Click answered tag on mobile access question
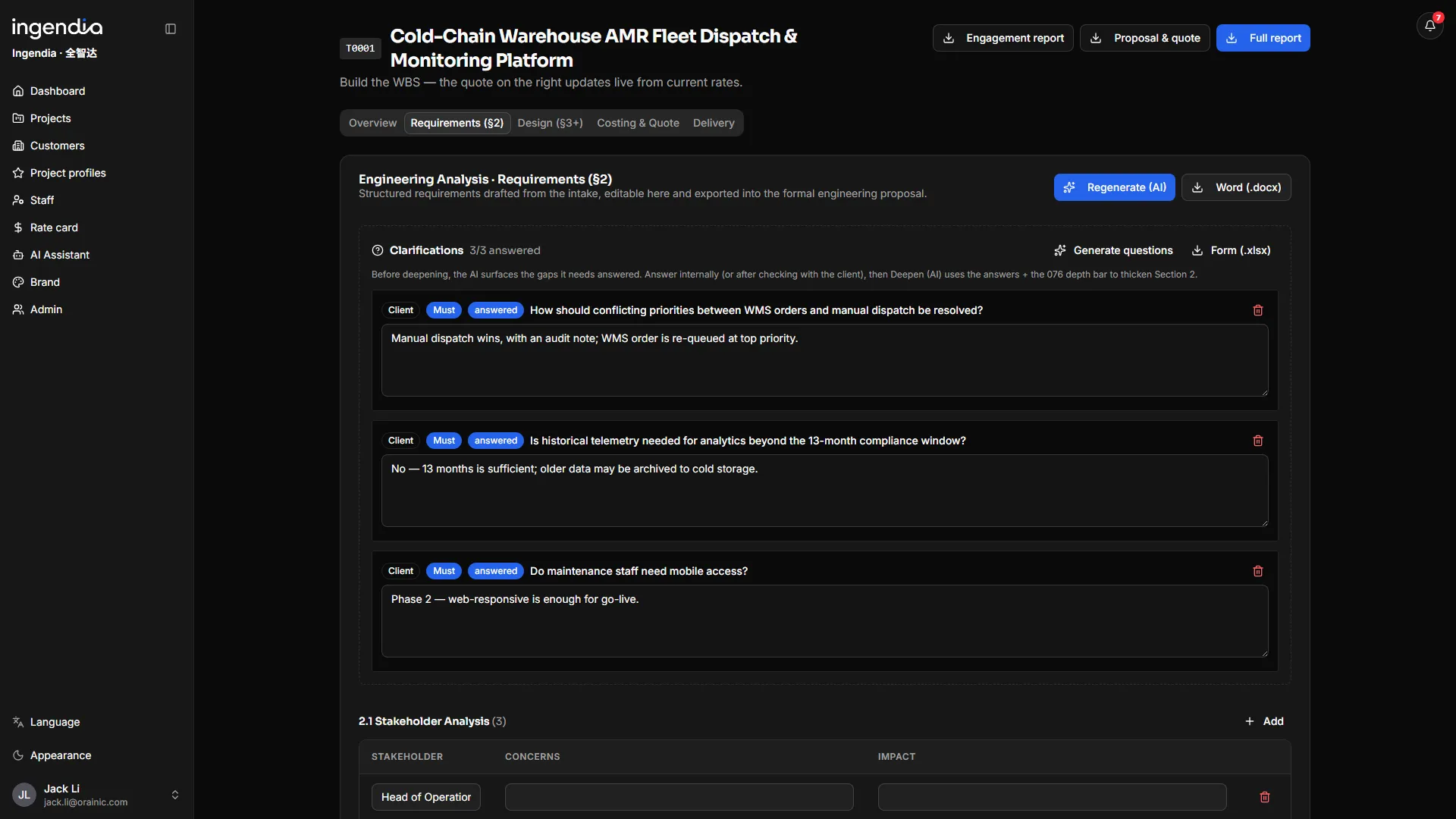1456x819 pixels. (x=496, y=571)
